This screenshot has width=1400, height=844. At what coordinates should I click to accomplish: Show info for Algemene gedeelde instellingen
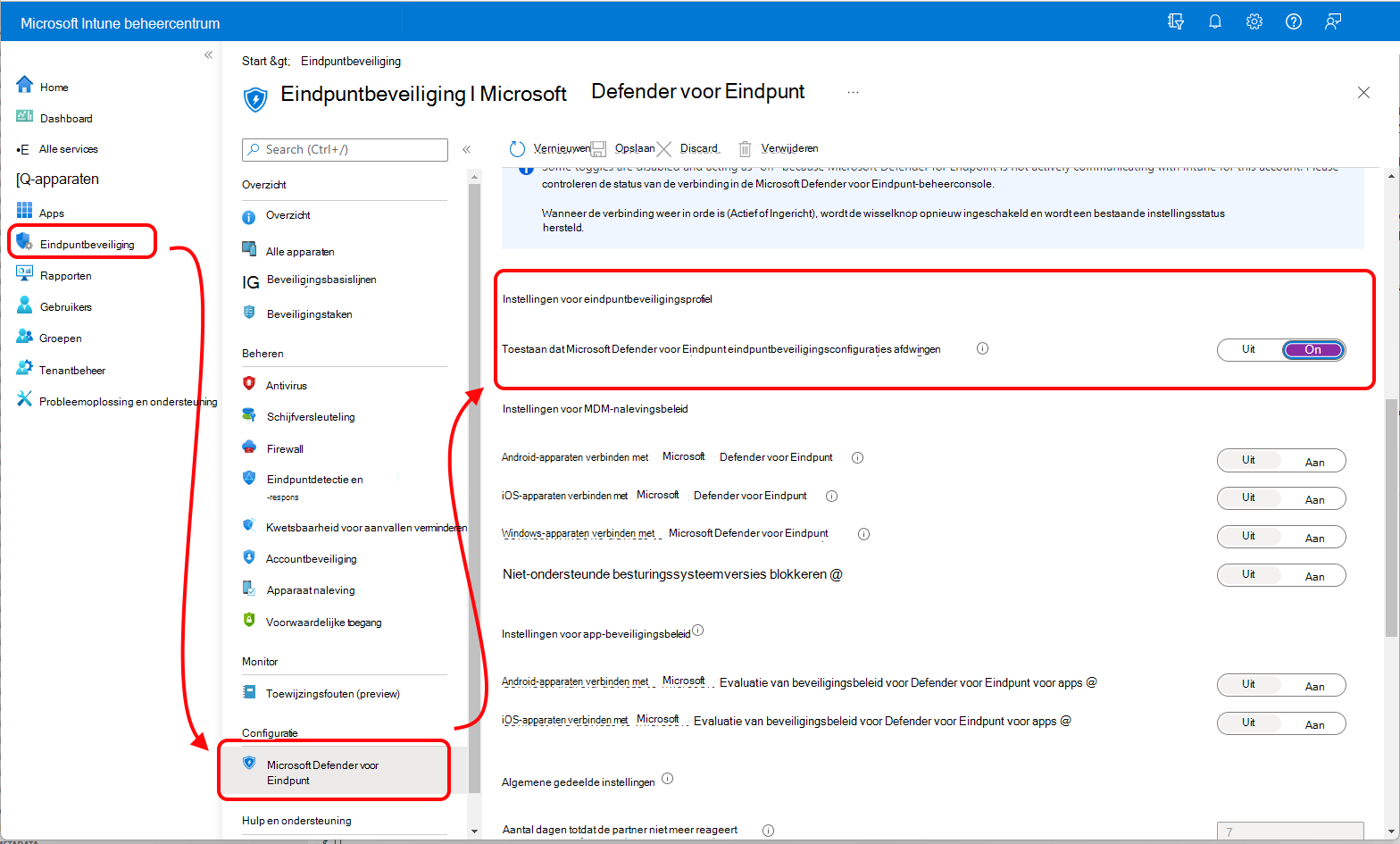pyautogui.click(x=667, y=778)
